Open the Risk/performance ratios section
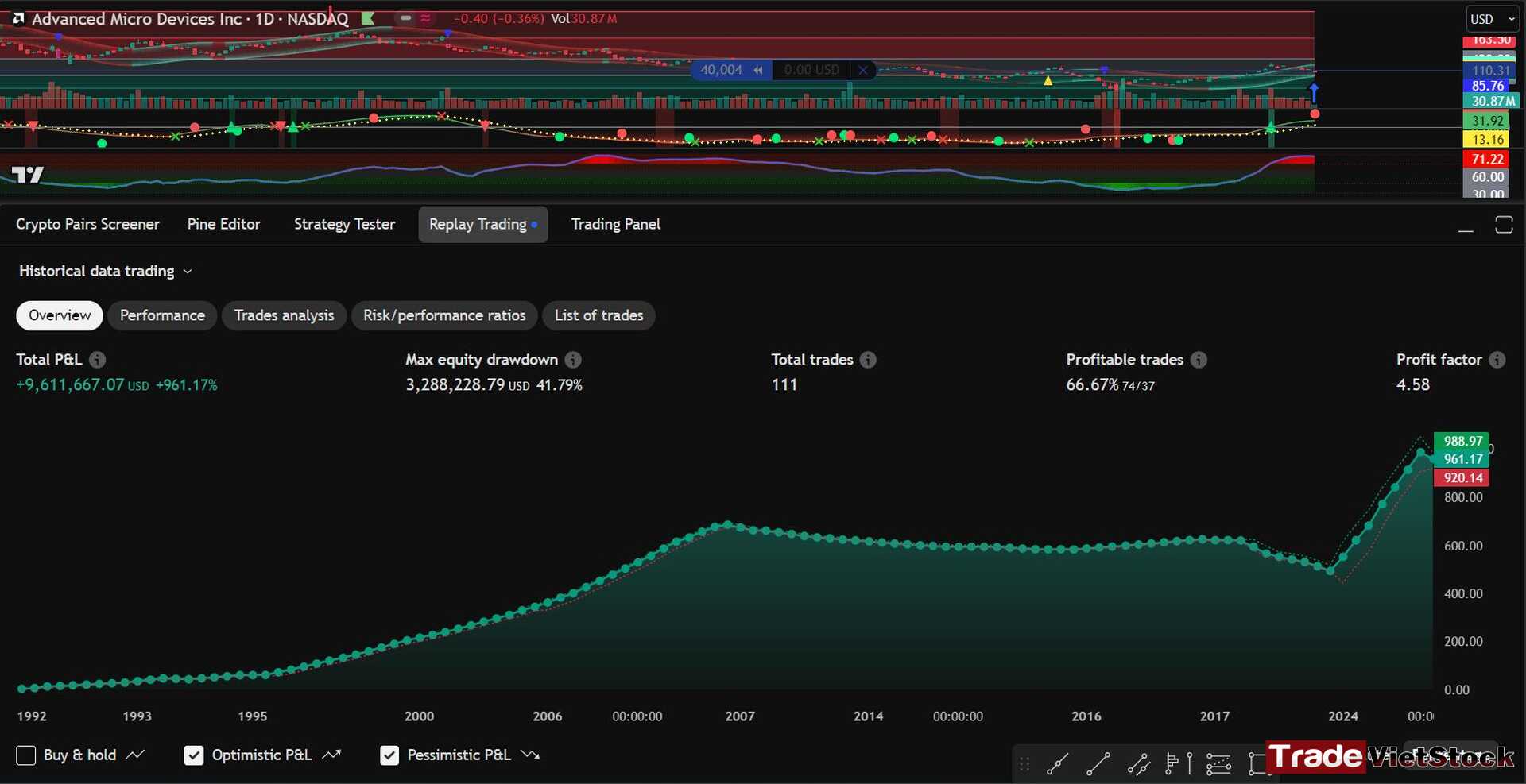Image resolution: width=1526 pixels, height=784 pixels. (444, 315)
